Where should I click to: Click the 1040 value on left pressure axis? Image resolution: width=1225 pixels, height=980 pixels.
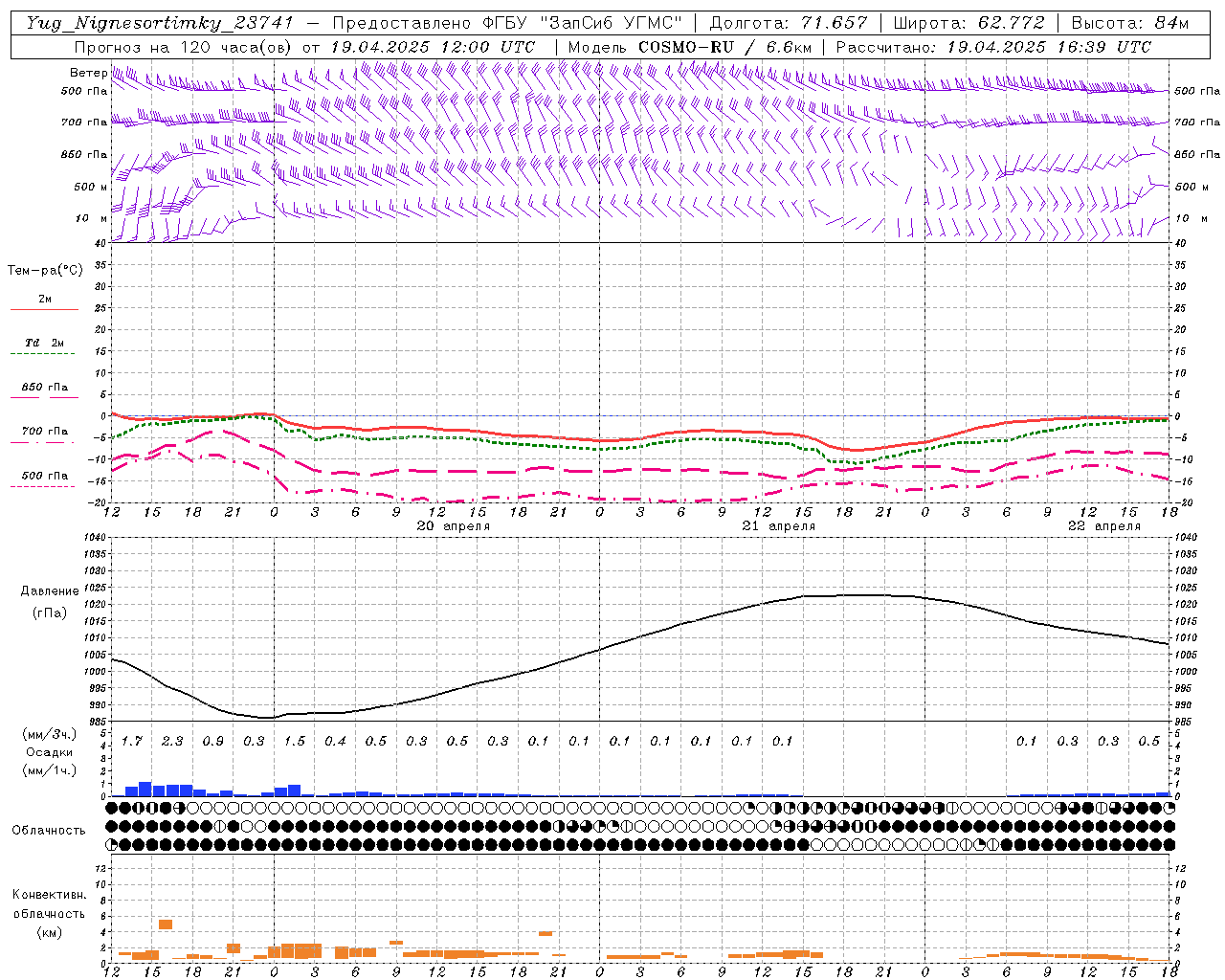[96, 537]
